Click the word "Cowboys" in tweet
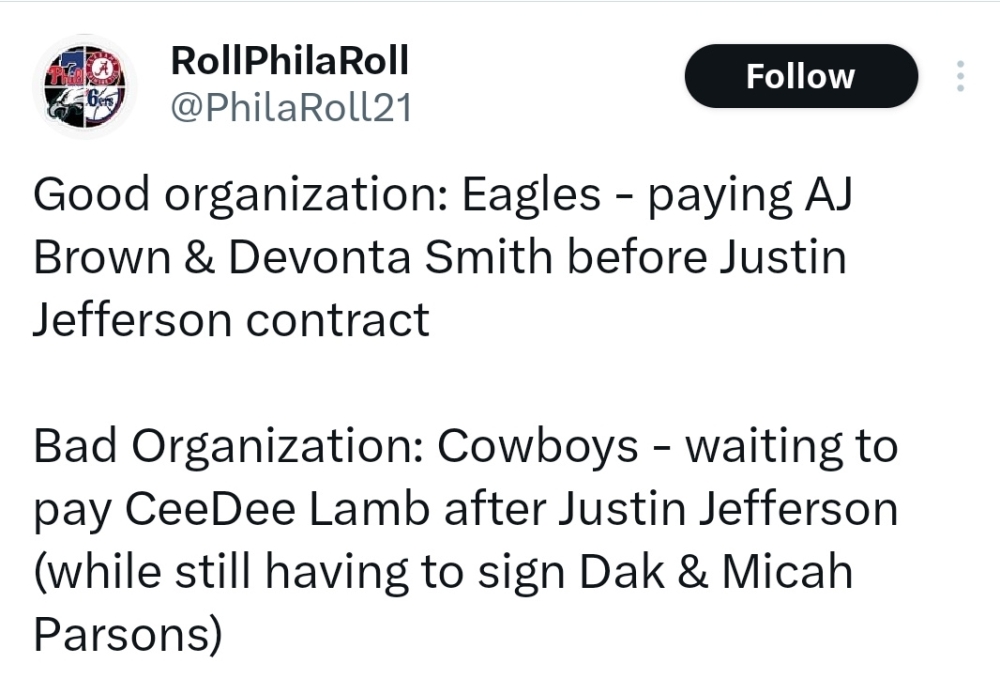 539,446
